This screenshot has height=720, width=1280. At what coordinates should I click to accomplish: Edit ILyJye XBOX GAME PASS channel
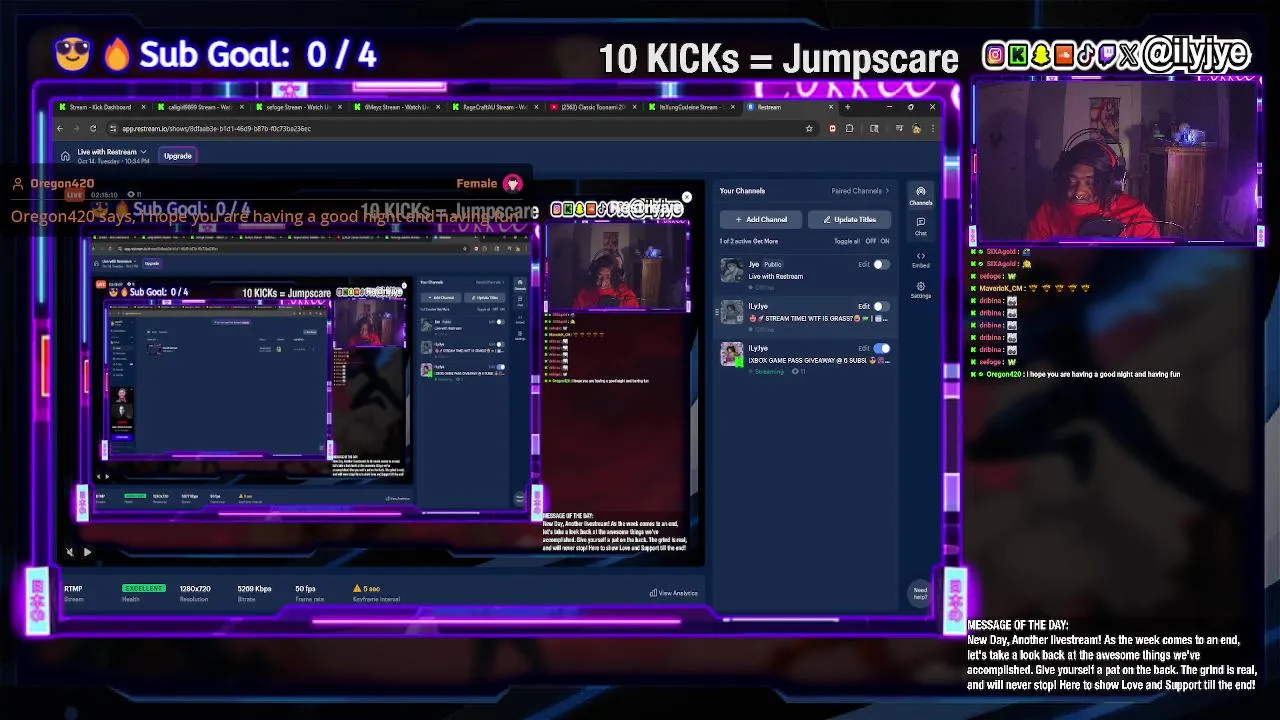point(863,349)
